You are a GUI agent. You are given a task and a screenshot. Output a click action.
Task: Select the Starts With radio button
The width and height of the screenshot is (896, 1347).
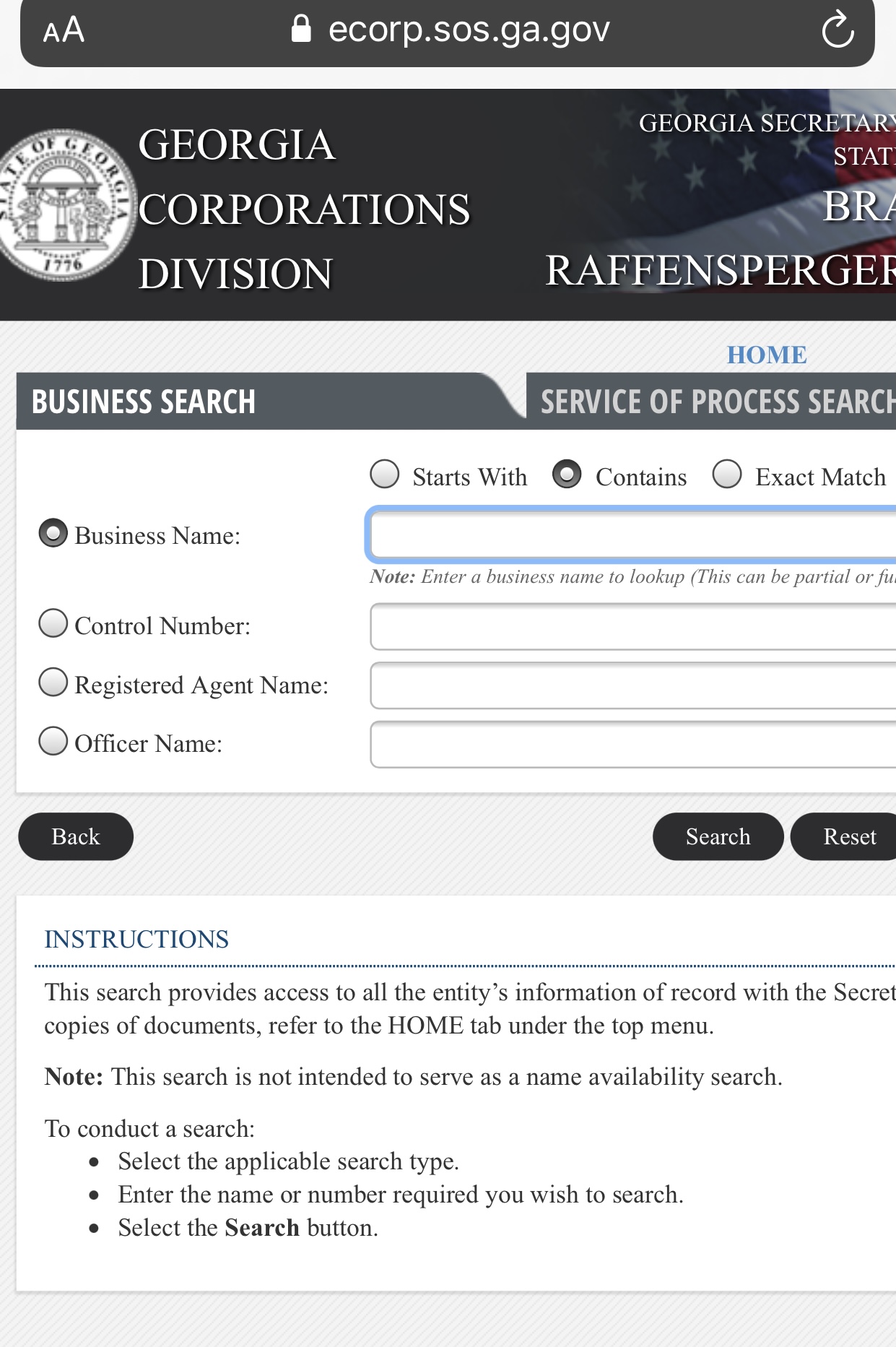(x=385, y=475)
